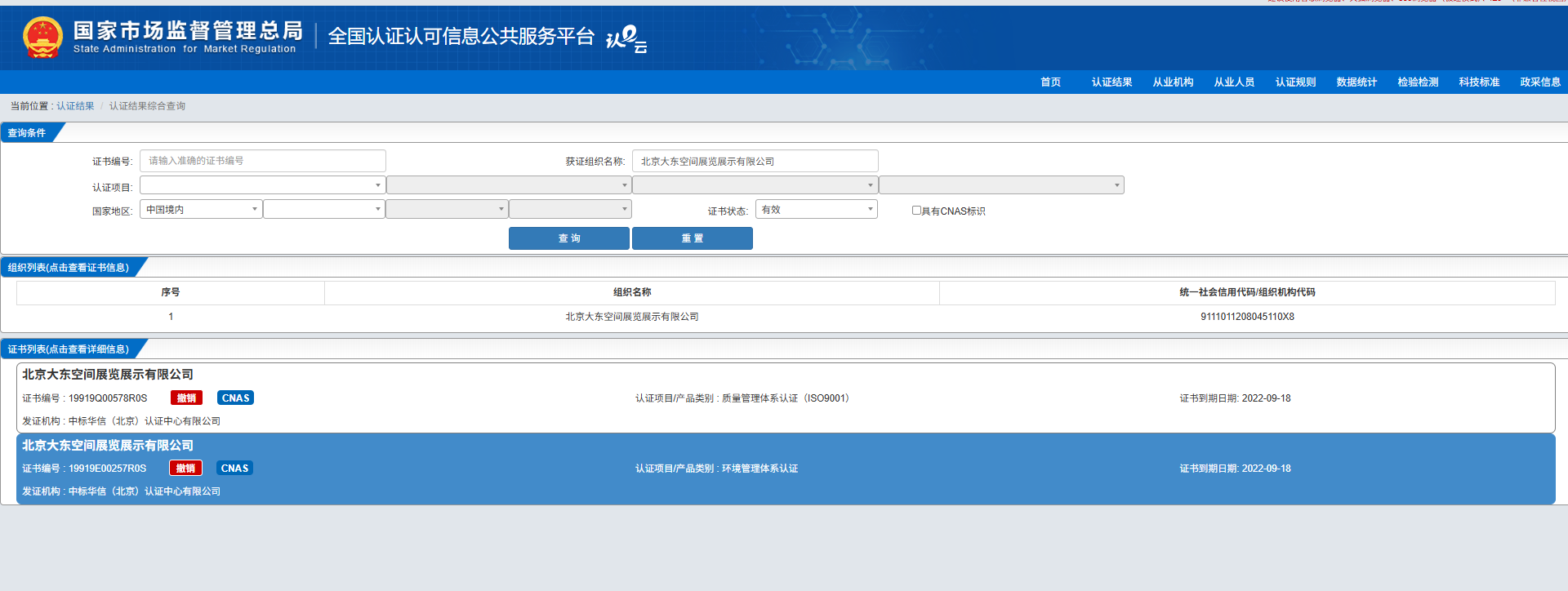Click certificate number 19919Q00578R0S
1568x591 pixels.
[108, 398]
